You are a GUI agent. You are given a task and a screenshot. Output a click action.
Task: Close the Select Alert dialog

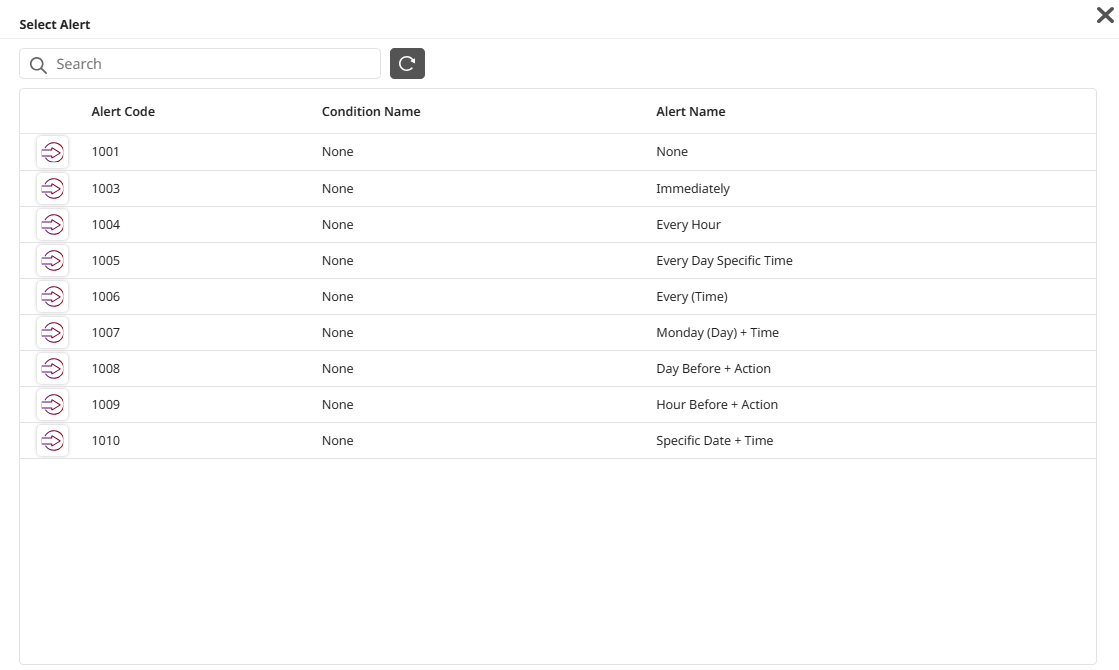point(1105,15)
